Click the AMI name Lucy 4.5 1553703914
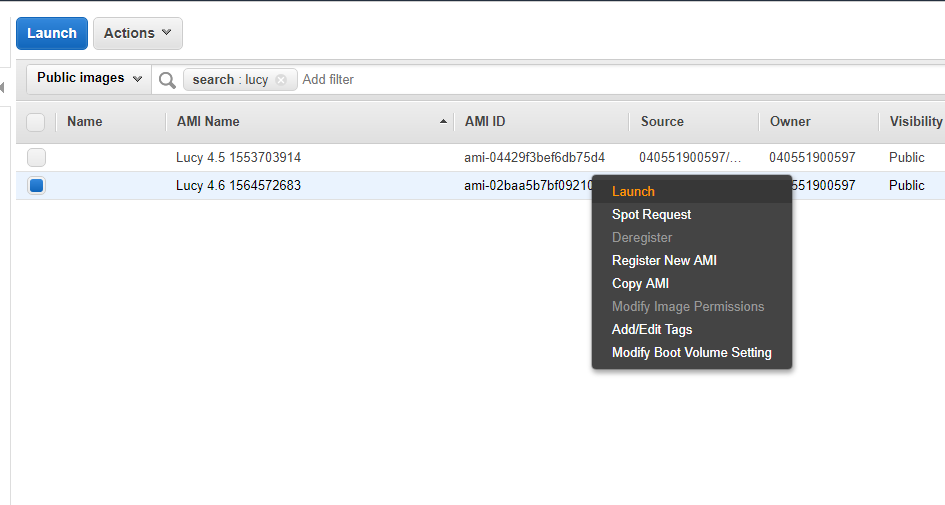 point(238,157)
